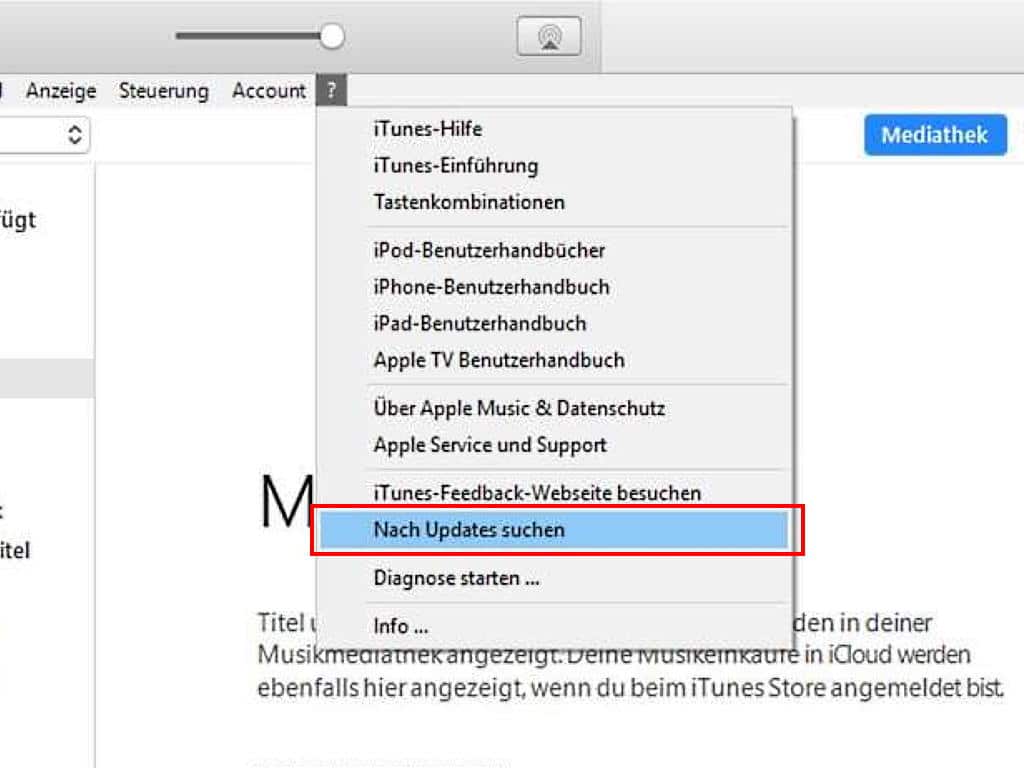Screen dimensions: 1024x768
Task: Select iTunes-Hilfe from the menu
Action: click(554, 129)
